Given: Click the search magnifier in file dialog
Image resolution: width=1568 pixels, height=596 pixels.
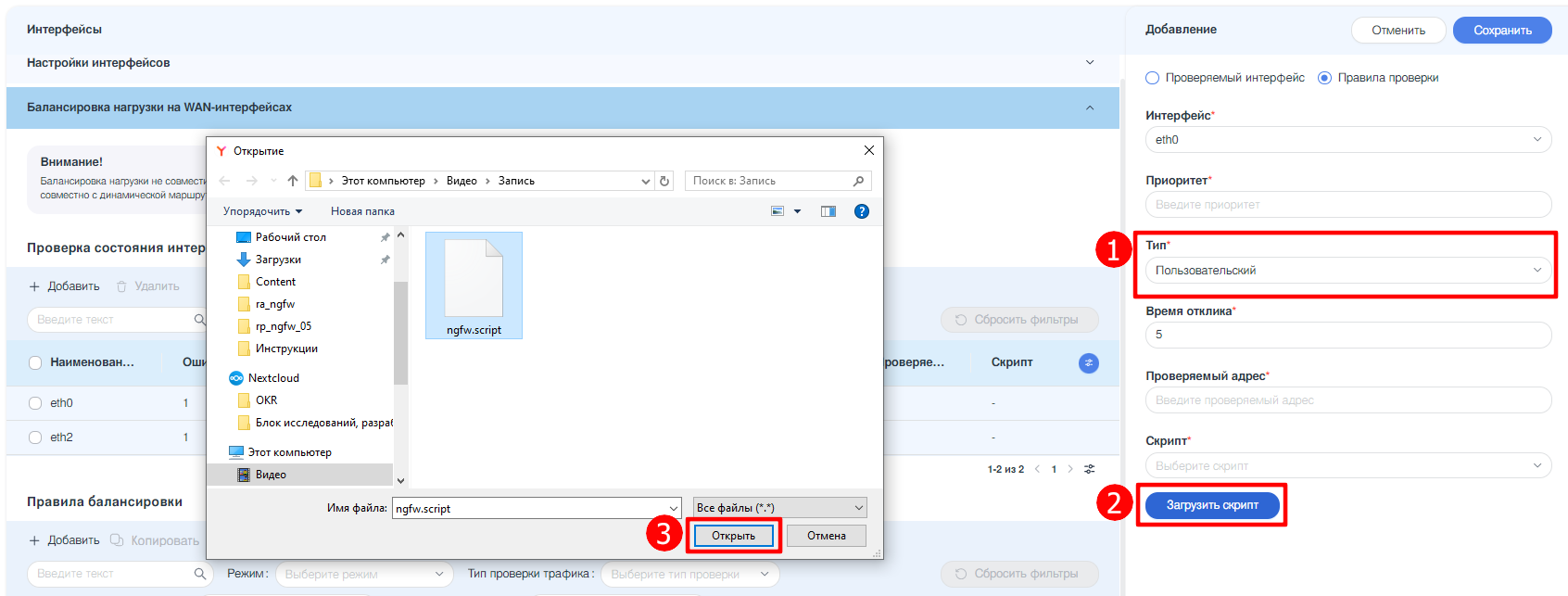Looking at the screenshot, I should tap(858, 181).
